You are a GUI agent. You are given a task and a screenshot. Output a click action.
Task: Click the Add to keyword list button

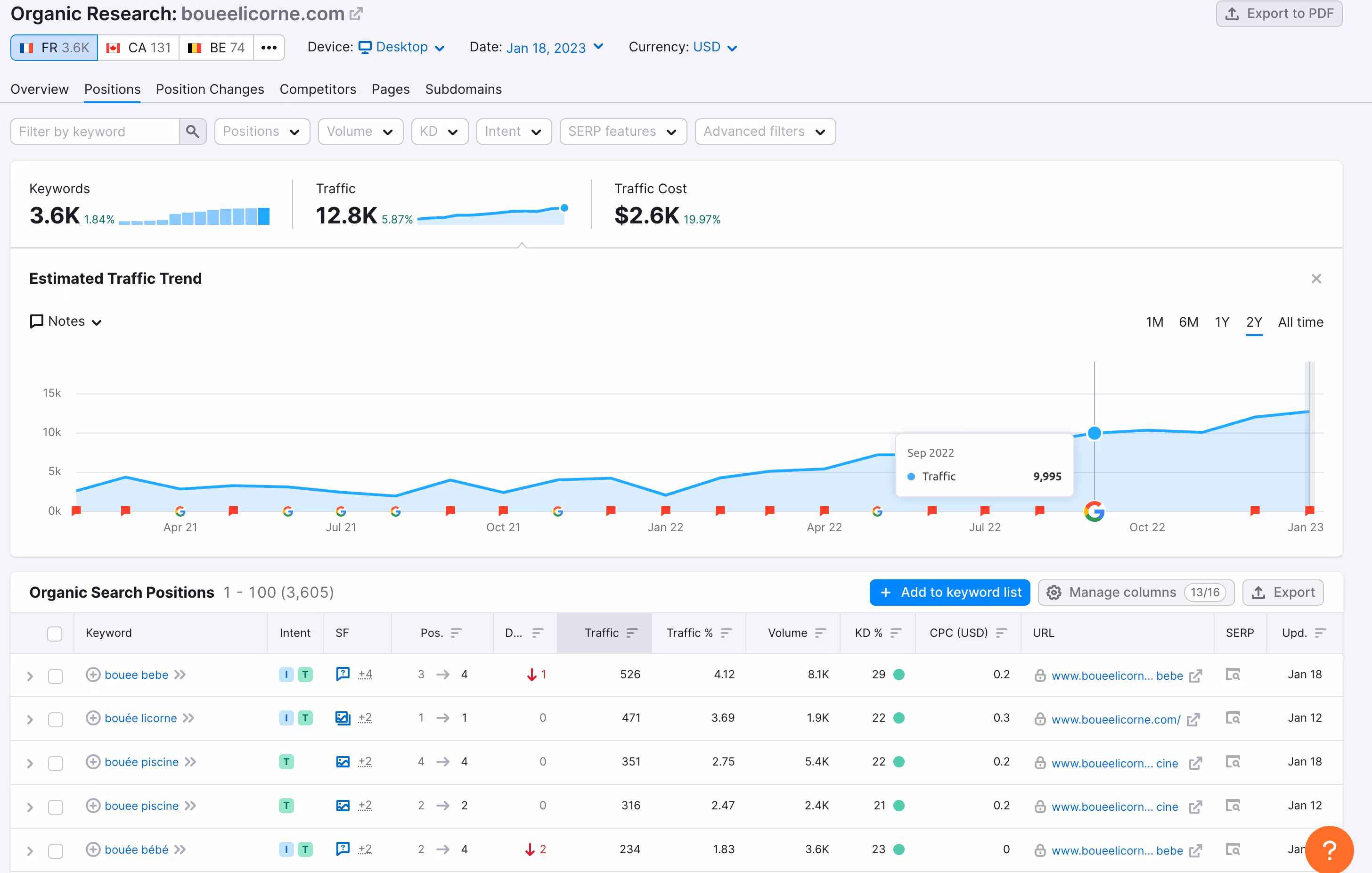coord(949,593)
